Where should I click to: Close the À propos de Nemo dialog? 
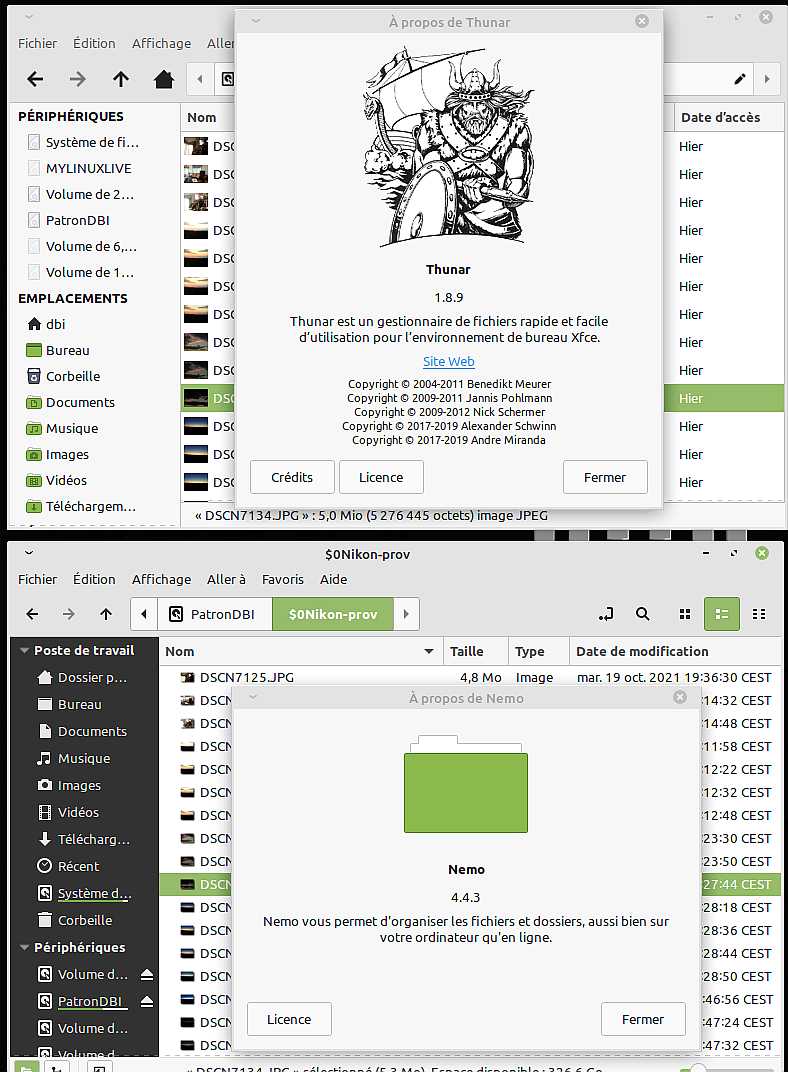(x=680, y=697)
